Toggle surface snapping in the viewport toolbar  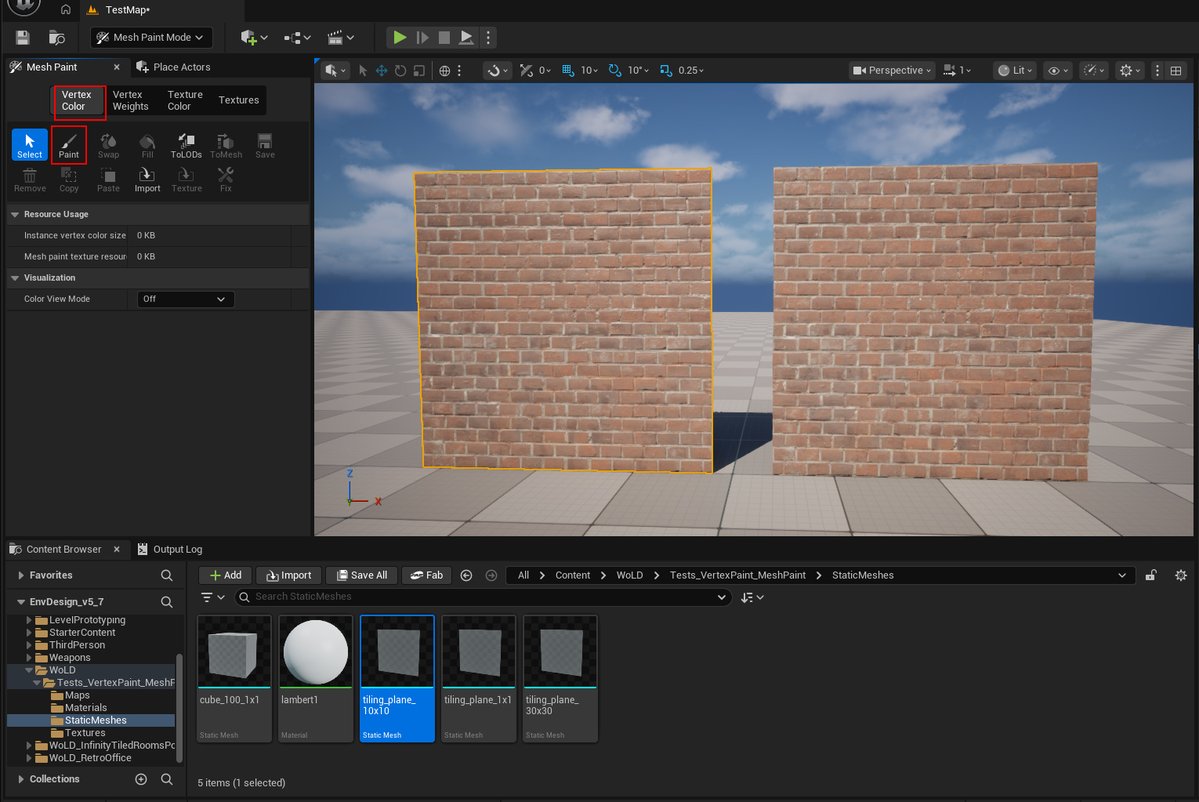pos(494,70)
